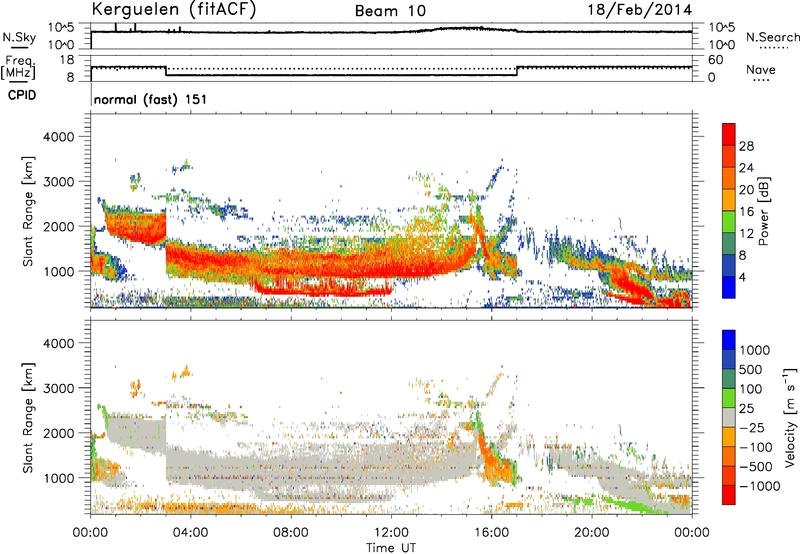Click the 'N.Search' legend label
Image resolution: width=800 pixels, height=554 pixels.
click(772, 37)
